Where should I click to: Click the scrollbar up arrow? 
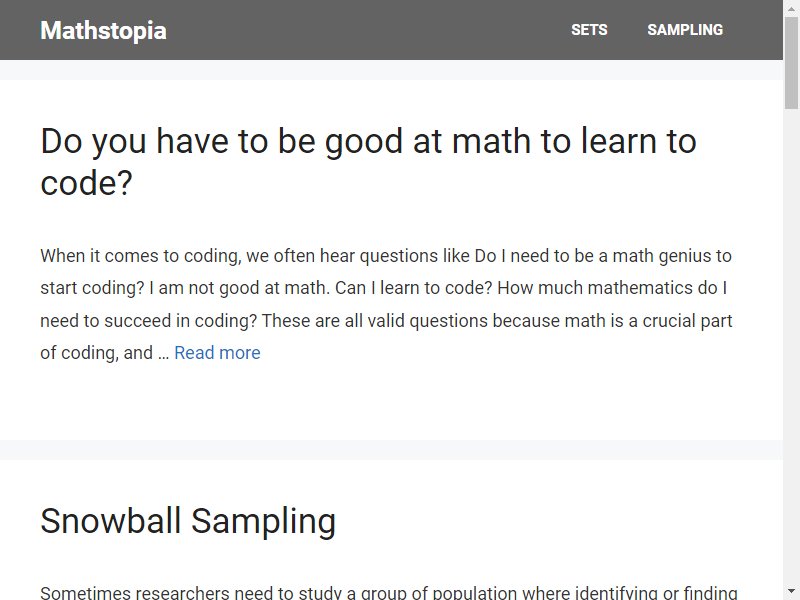pyautogui.click(x=791, y=8)
